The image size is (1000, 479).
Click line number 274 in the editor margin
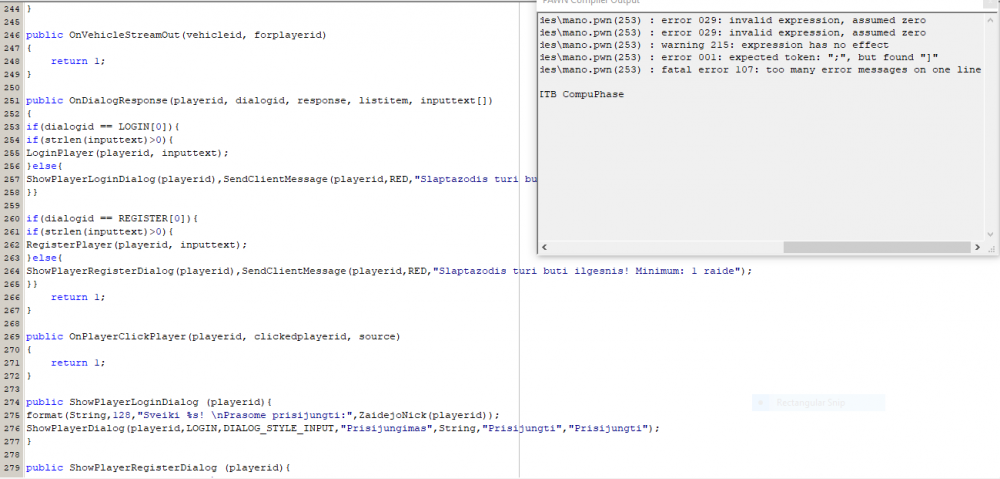click(x=12, y=402)
